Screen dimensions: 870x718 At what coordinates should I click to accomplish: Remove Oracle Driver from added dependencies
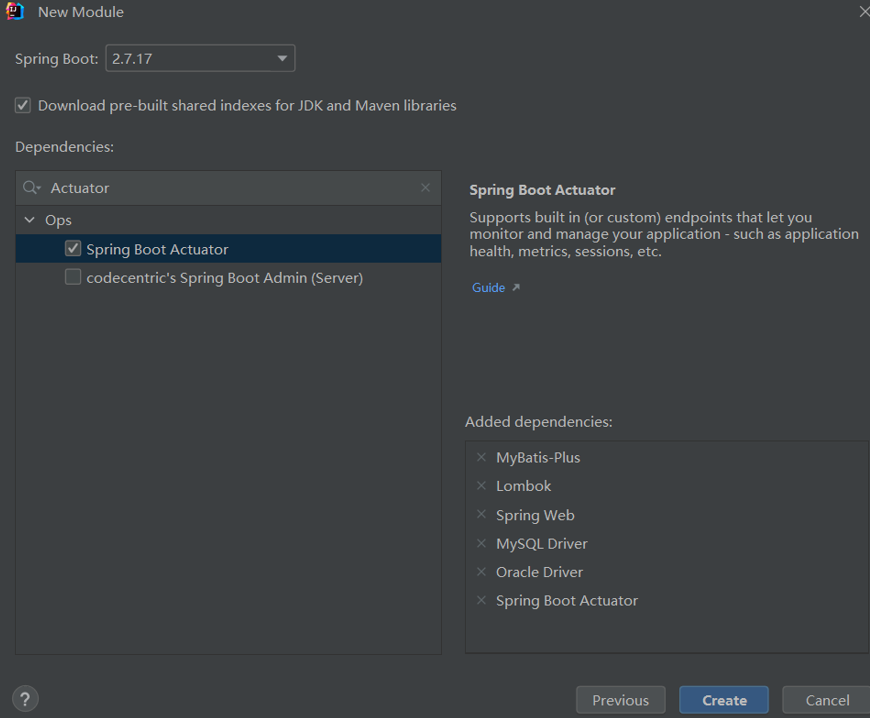pyautogui.click(x=481, y=572)
